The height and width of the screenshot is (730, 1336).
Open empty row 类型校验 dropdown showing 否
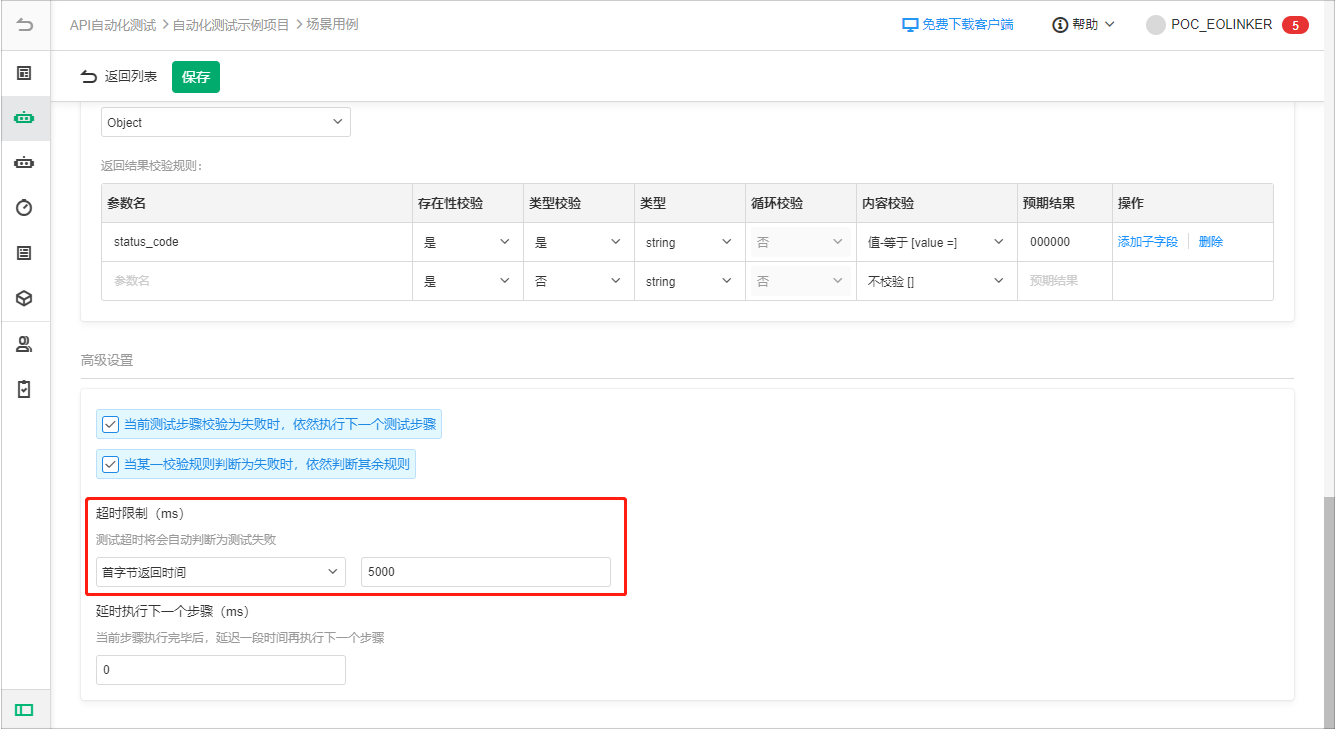(x=578, y=281)
